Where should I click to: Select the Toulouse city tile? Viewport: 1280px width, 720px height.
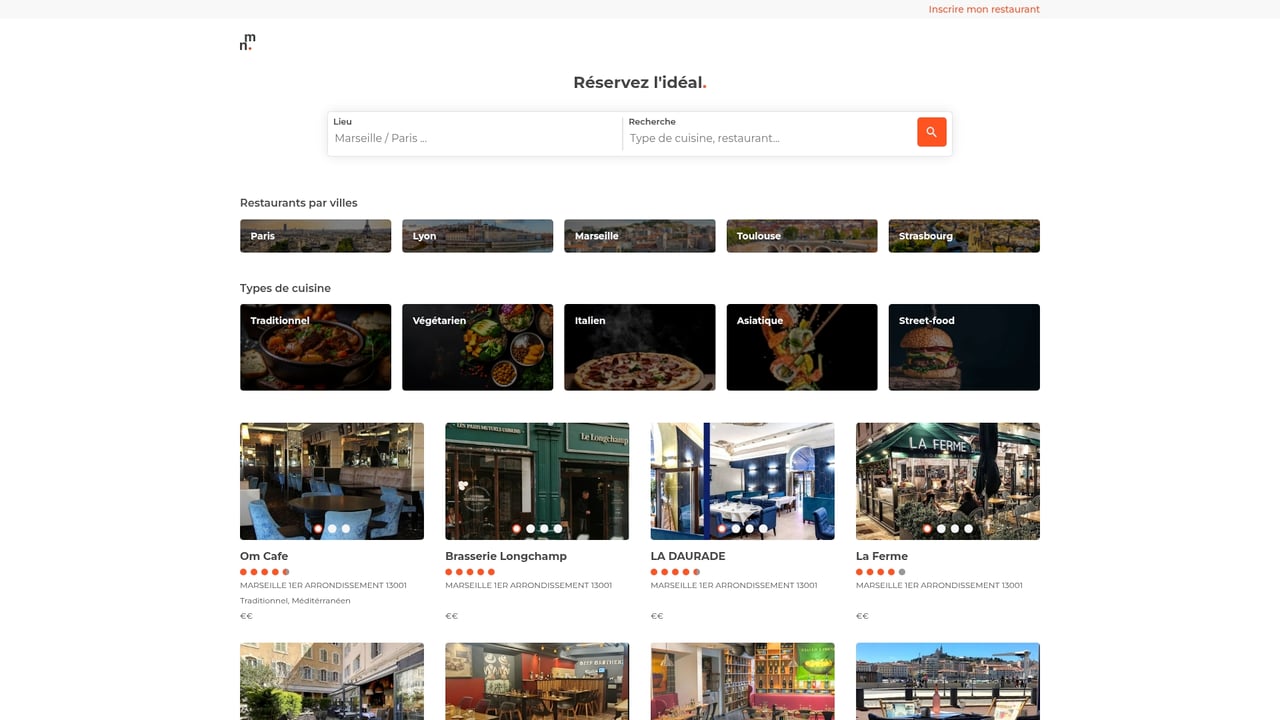801,236
